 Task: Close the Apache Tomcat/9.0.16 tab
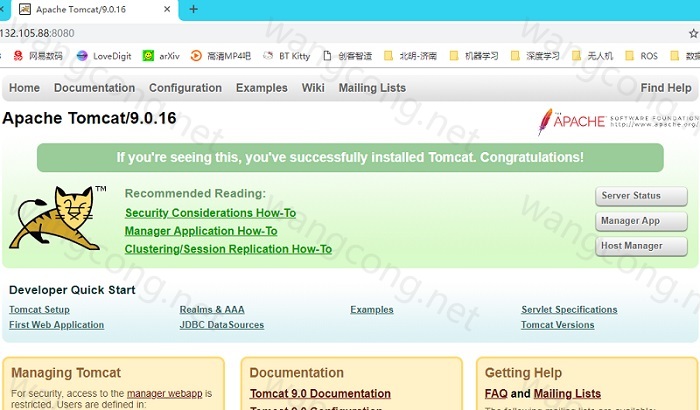(167, 9)
